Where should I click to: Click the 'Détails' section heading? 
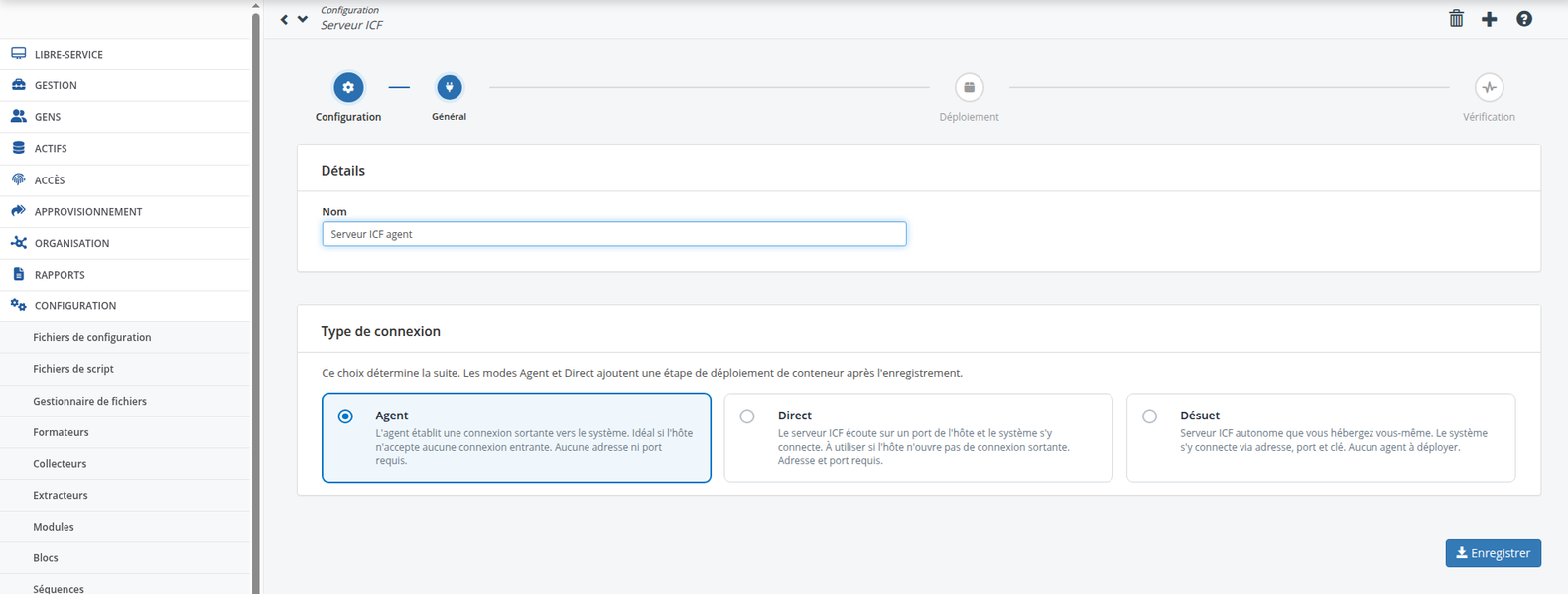coord(343,171)
